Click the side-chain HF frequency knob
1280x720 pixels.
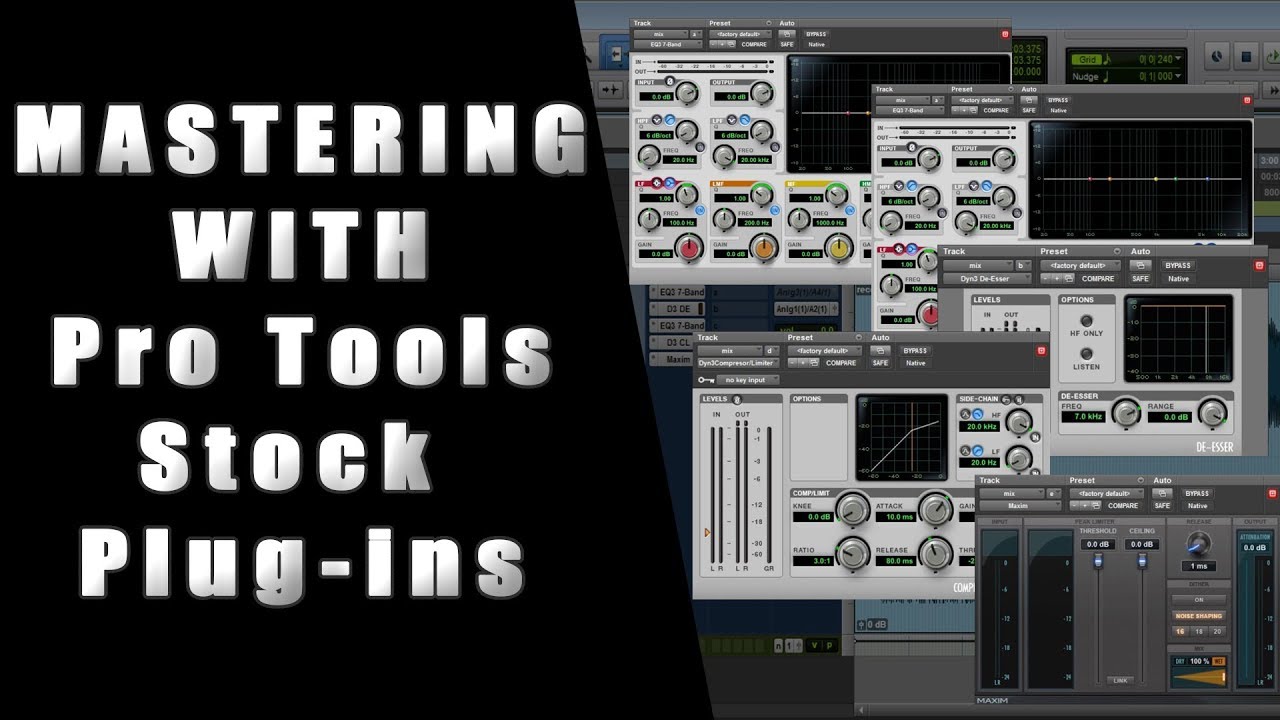point(1018,421)
